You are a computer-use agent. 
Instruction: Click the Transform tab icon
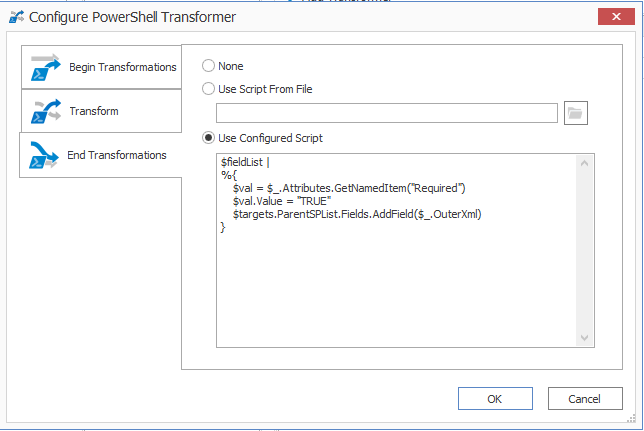pyautogui.click(x=46, y=111)
